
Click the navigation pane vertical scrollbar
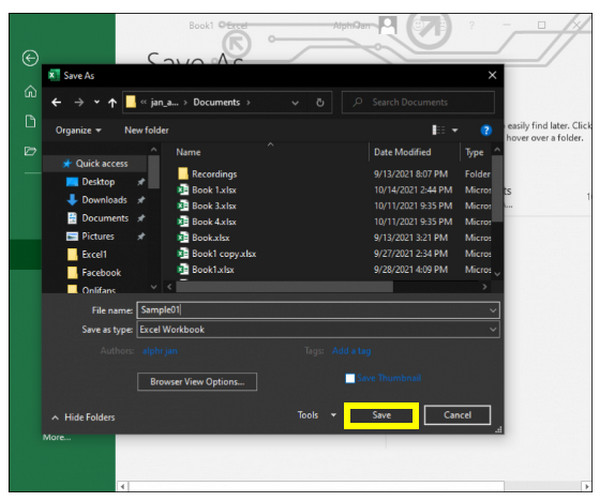point(153,172)
